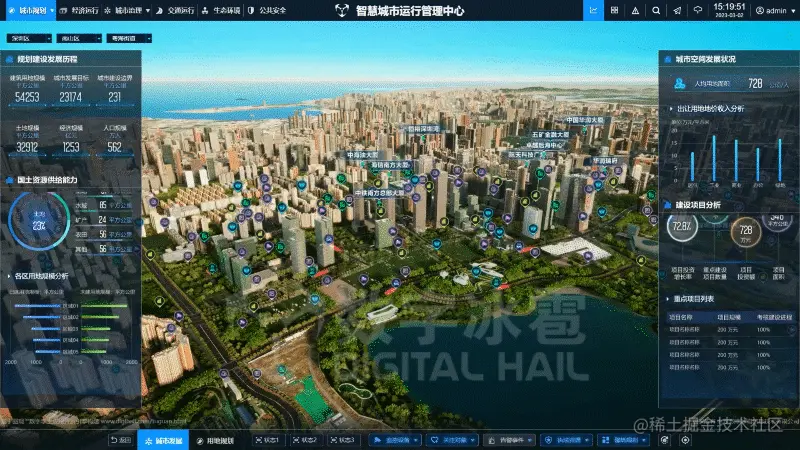Expand the 城市治理 dropdown arrow

point(148,10)
